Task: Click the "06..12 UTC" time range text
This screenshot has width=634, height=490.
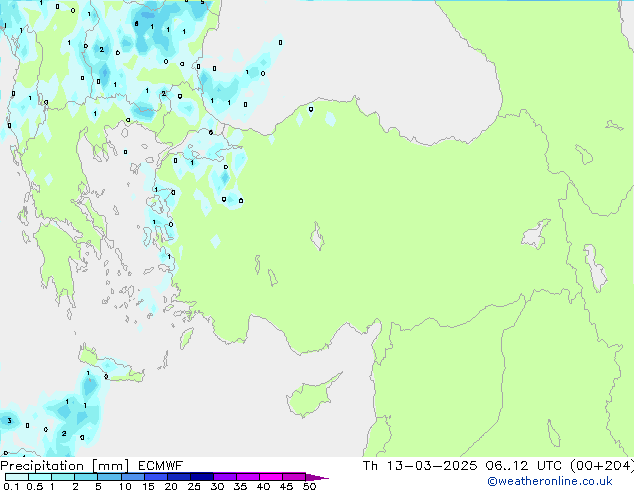Action: click(x=523, y=466)
